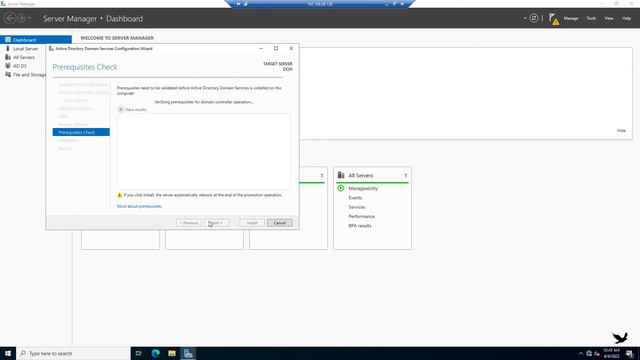Image resolution: width=640 pixels, height=360 pixels.
Task: Cancel the AD DS Configuration Wizard
Action: [x=280, y=223]
